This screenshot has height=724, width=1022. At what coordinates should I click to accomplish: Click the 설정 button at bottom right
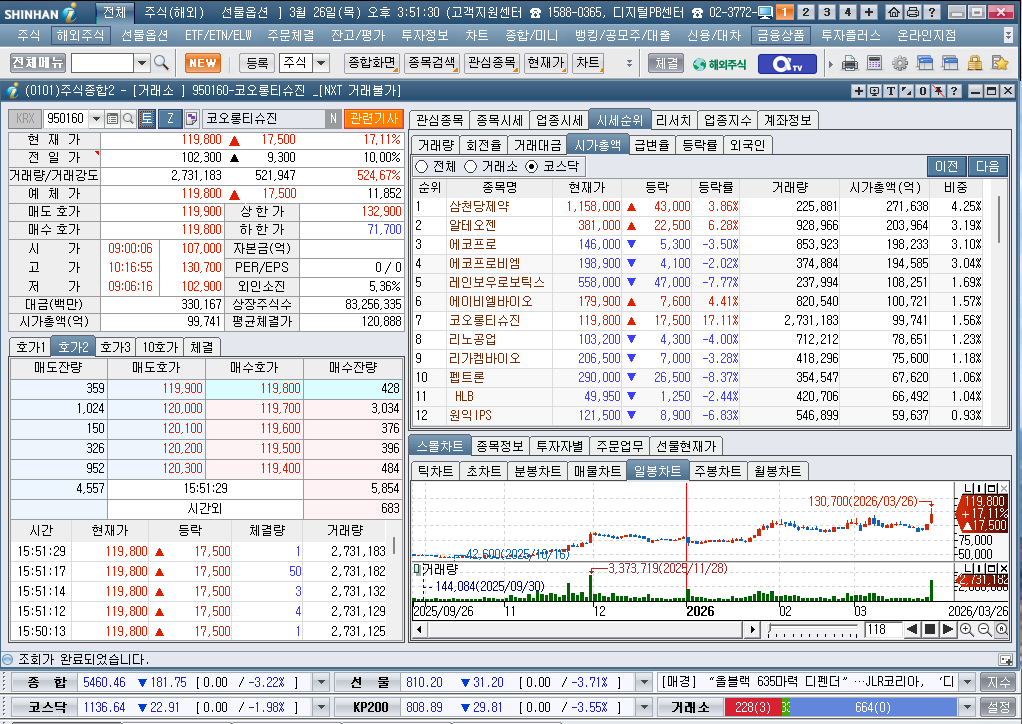click(999, 707)
